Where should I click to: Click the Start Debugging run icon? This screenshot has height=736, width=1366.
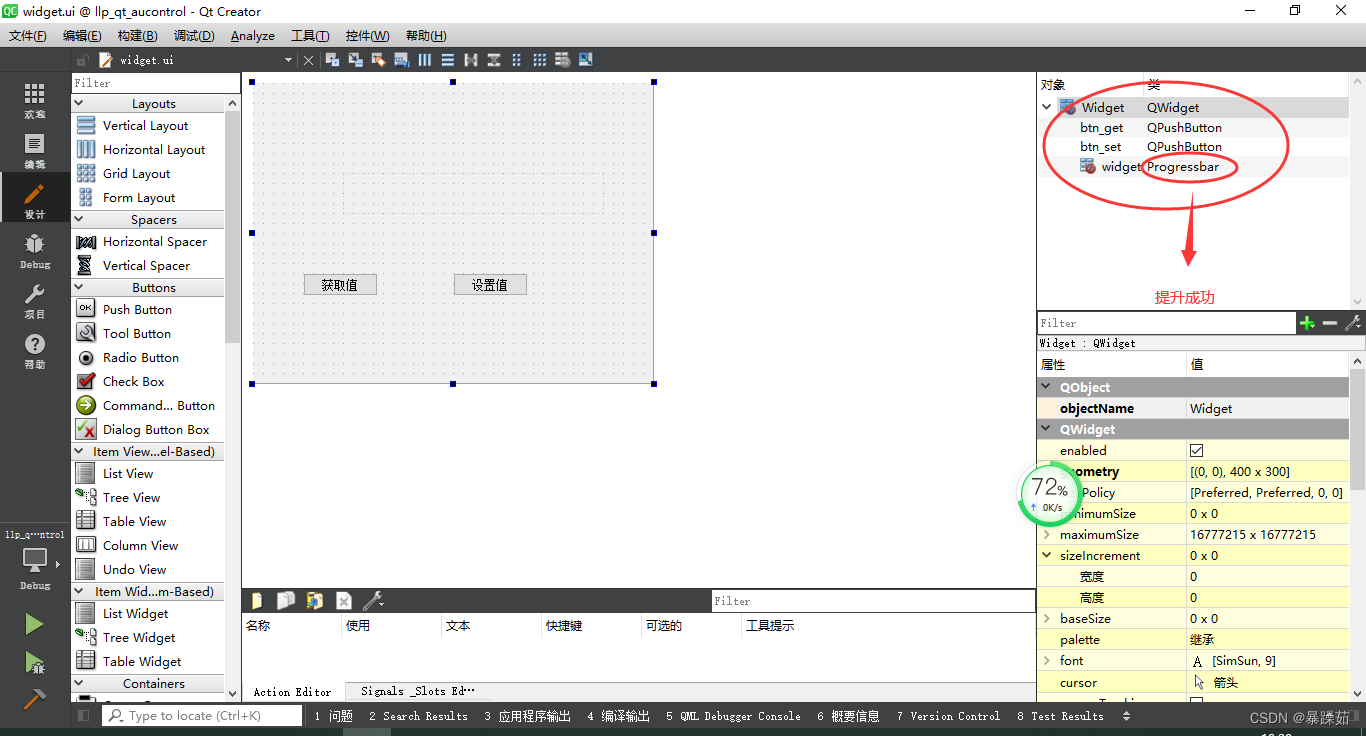(x=34, y=662)
